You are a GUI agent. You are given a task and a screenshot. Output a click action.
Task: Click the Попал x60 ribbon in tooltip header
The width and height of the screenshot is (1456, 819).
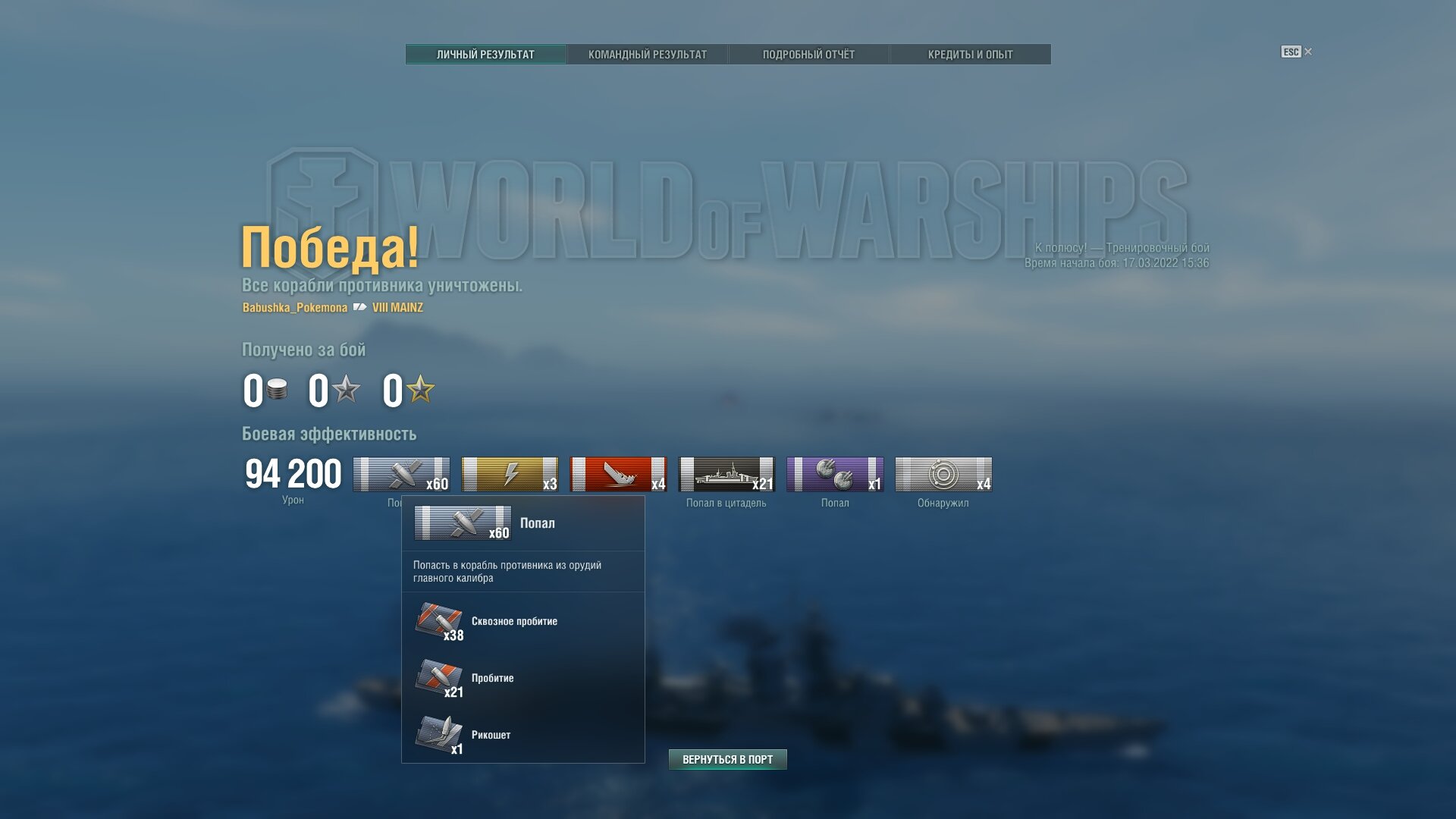tap(463, 523)
